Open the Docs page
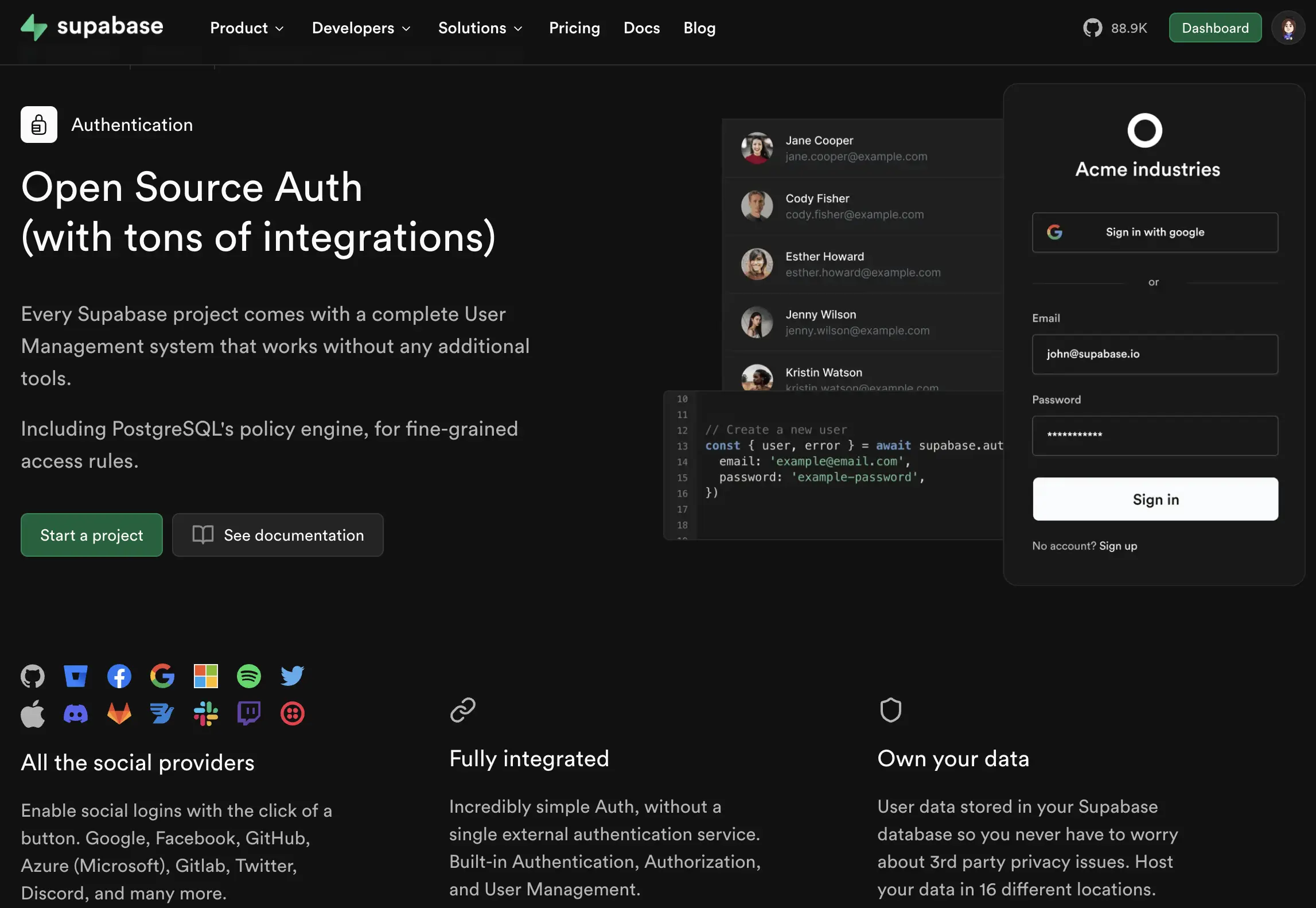This screenshot has width=1316, height=908. tap(641, 28)
